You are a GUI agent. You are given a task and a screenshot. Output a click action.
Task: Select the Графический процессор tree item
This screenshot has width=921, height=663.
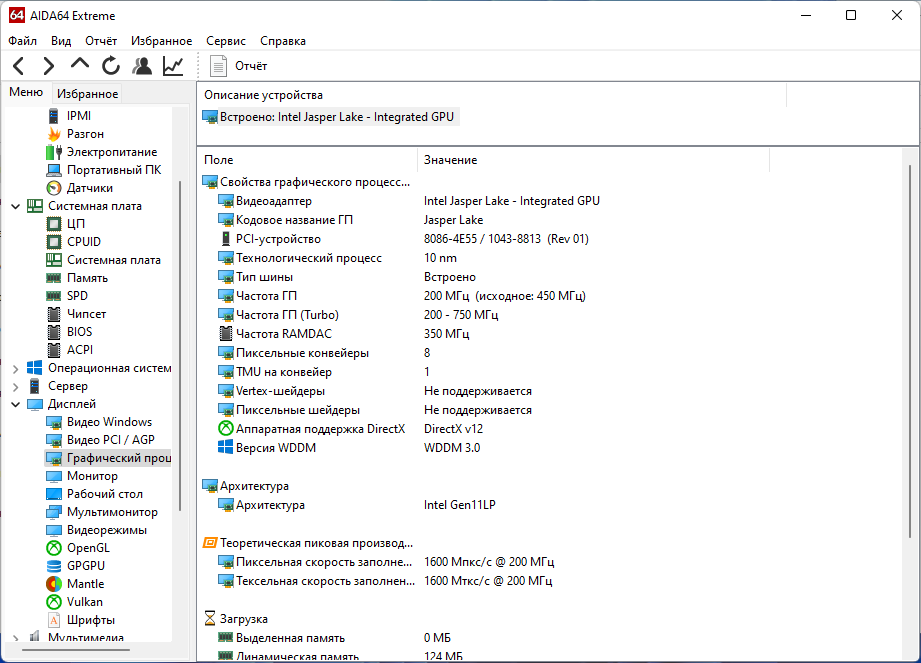click(108, 458)
